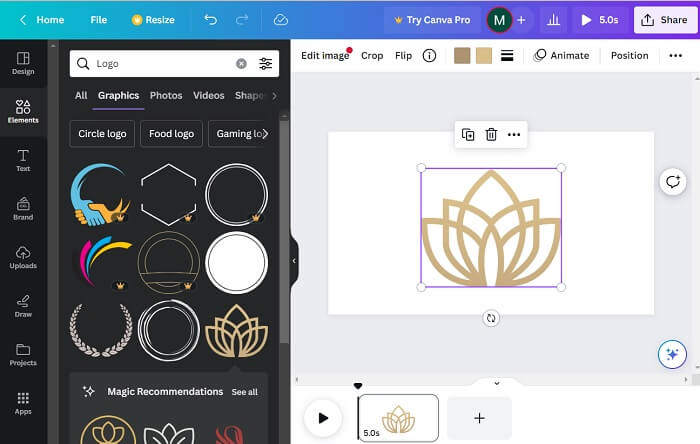Open the comment bubble button
This screenshot has width=700, height=444.
point(673,181)
